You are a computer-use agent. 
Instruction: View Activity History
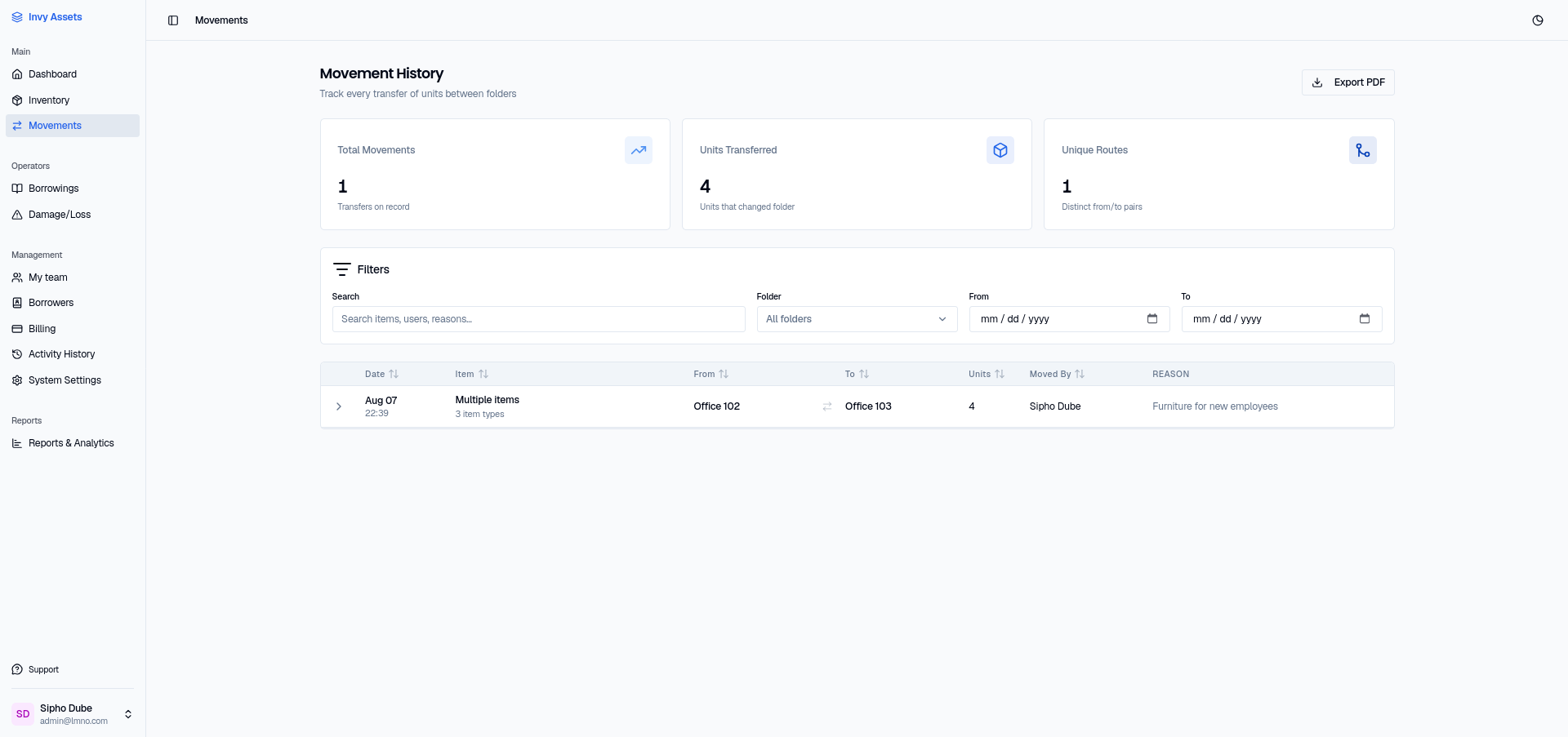click(73, 354)
